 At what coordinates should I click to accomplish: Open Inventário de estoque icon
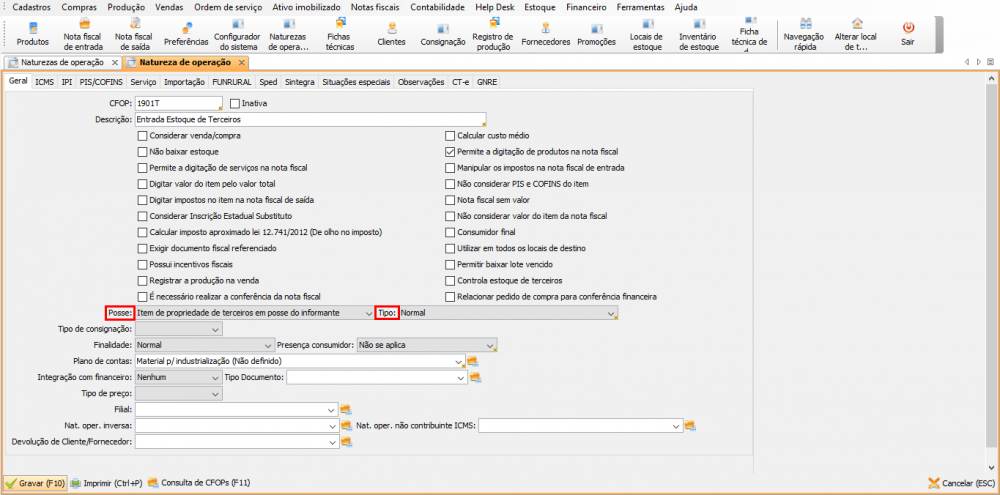pos(698,33)
